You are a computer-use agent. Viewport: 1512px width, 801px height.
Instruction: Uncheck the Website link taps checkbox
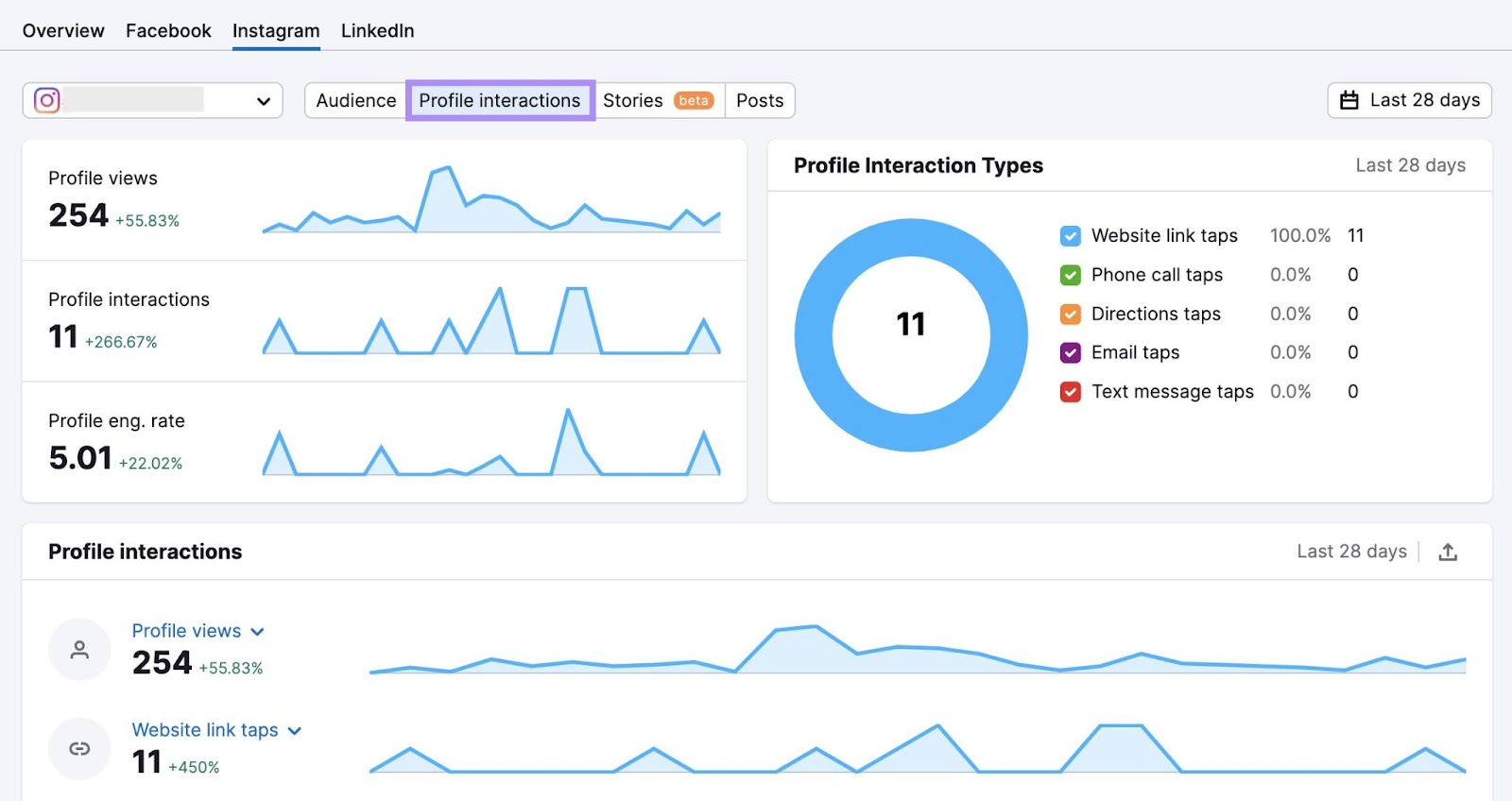[x=1070, y=236]
